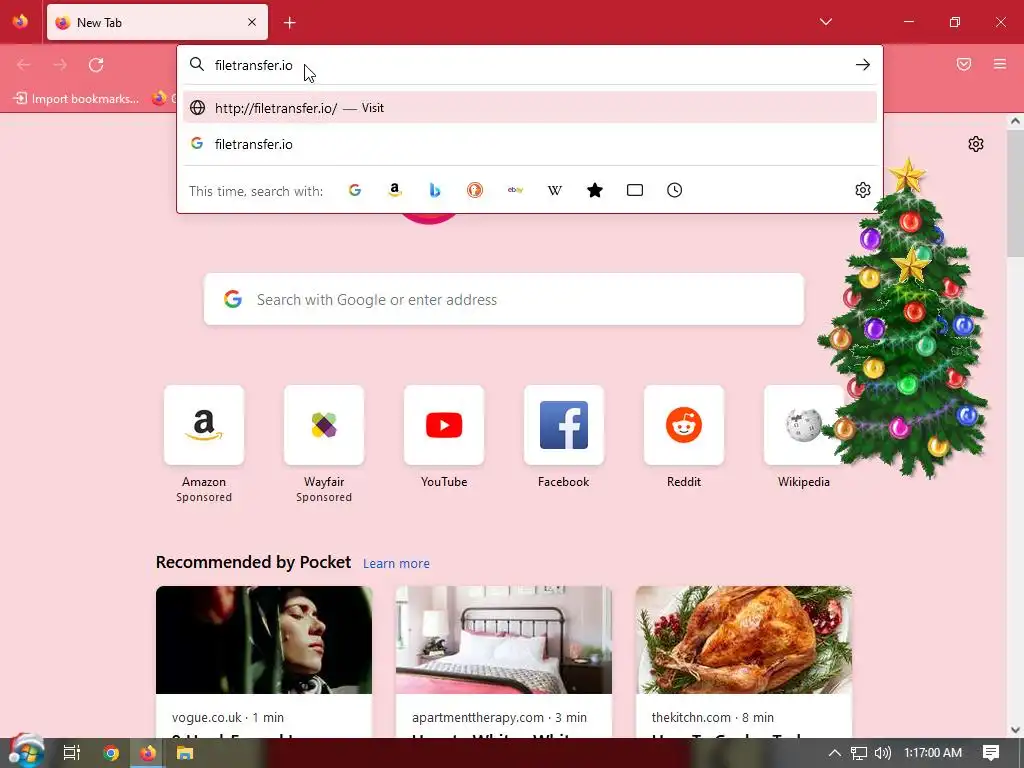Search Bookmarks using the star icon
The height and width of the screenshot is (768, 1024).
tap(595, 190)
